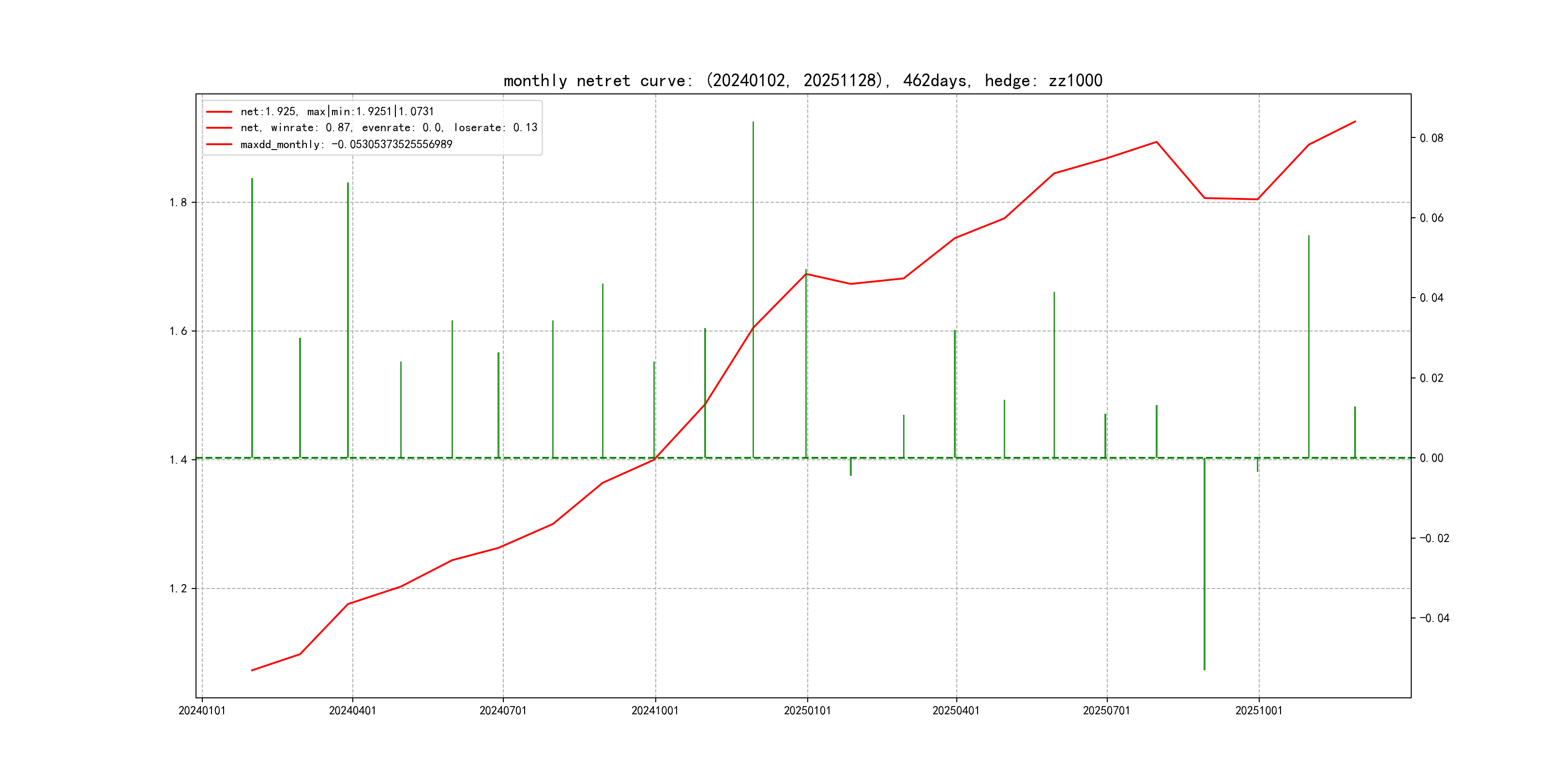Click x-axis date label 20240101
This screenshot has width=1568, height=784.
coord(201,710)
